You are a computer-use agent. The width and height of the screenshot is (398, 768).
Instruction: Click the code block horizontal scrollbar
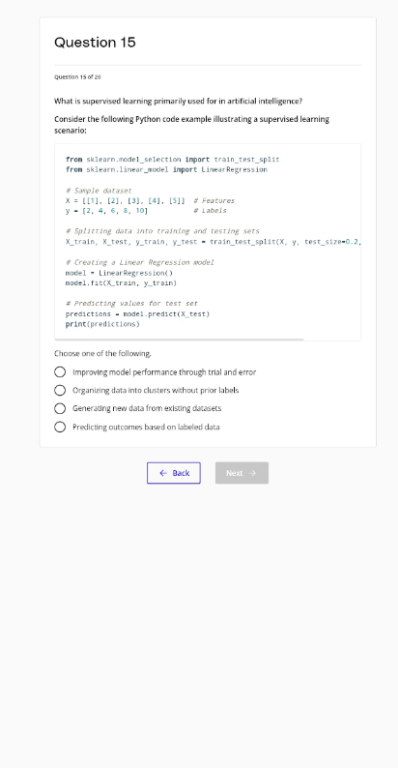pos(179,339)
